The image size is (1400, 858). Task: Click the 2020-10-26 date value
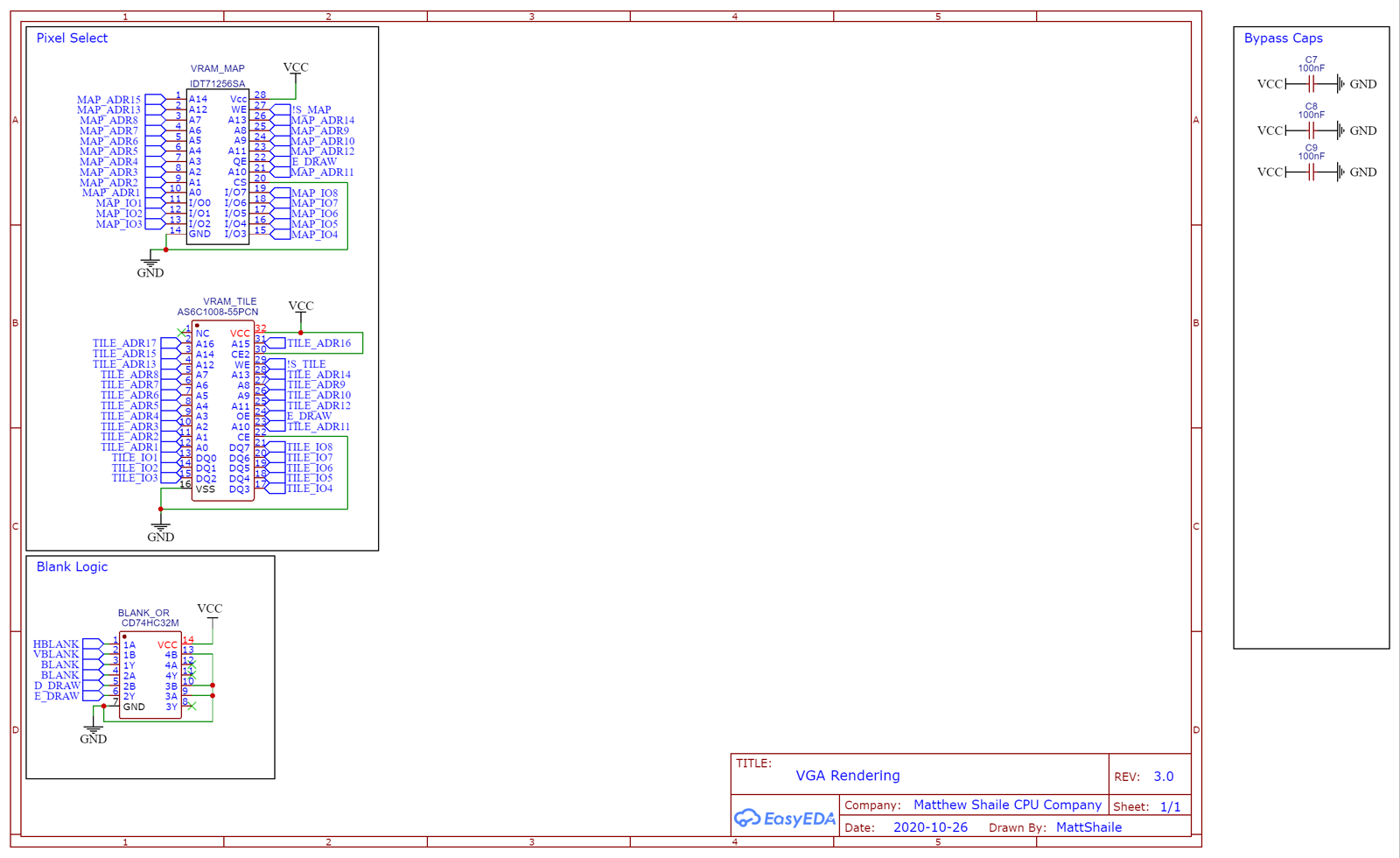930,827
